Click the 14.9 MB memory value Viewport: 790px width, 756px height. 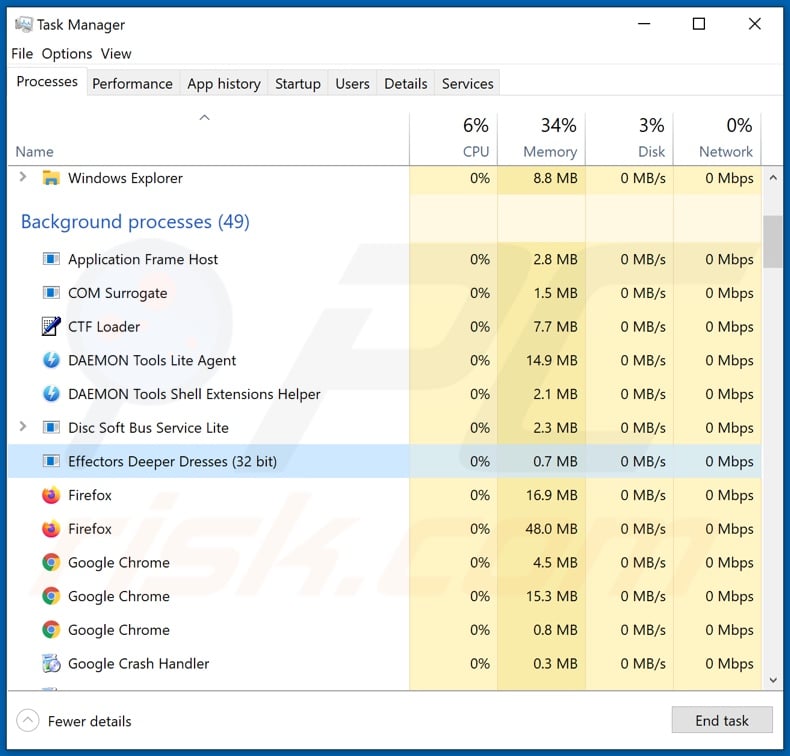click(552, 360)
